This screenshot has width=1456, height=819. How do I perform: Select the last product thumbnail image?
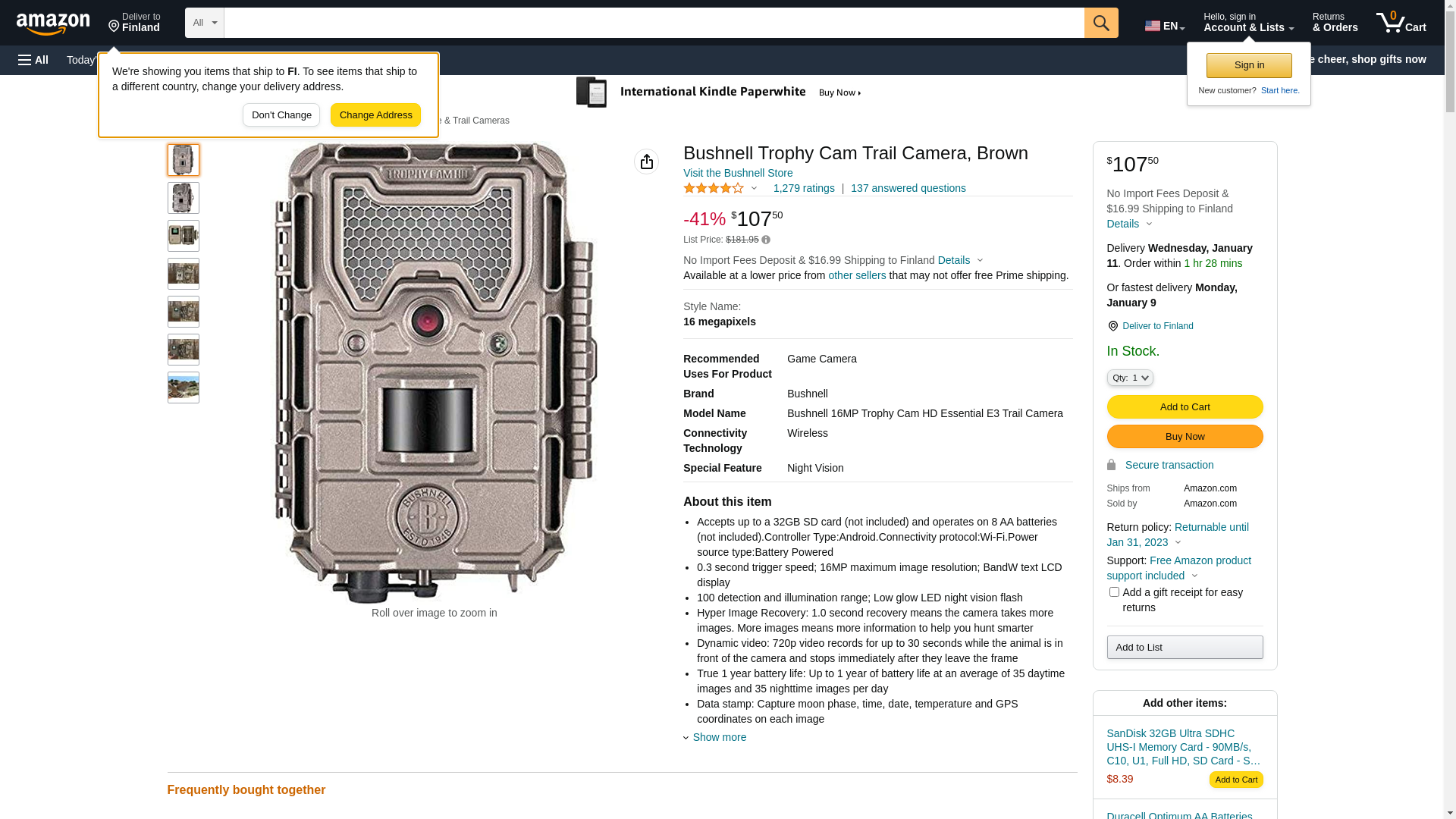pyautogui.click(x=184, y=388)
